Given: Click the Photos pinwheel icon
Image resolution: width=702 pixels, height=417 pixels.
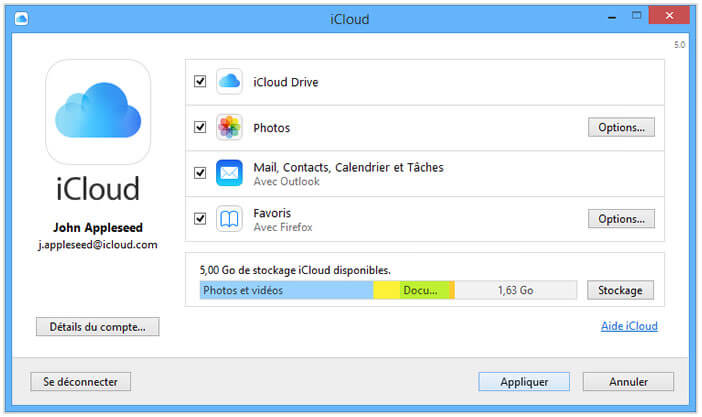Looking at the screenshot, I should [230, 128].
